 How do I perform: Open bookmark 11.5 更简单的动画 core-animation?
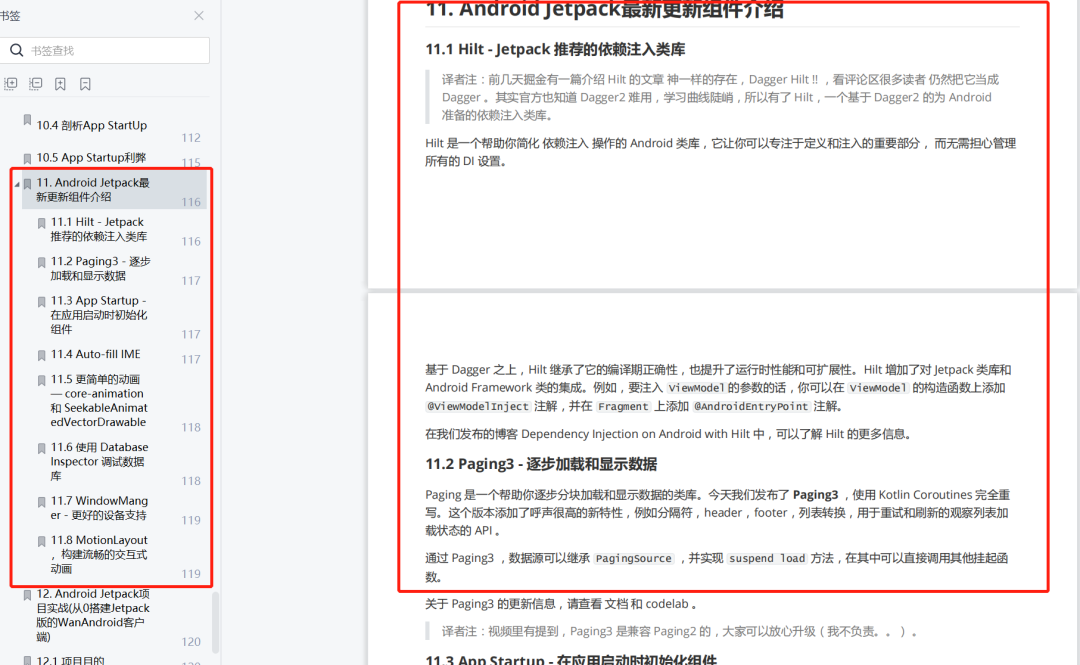click(98, 400)
